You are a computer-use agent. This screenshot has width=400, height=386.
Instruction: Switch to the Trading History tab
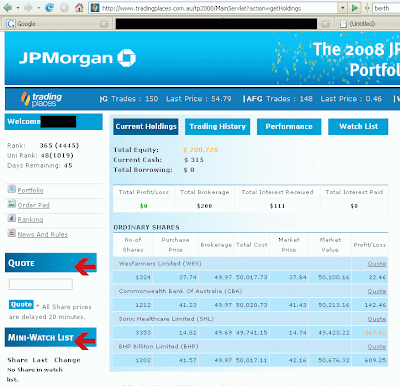pos(217,127)
